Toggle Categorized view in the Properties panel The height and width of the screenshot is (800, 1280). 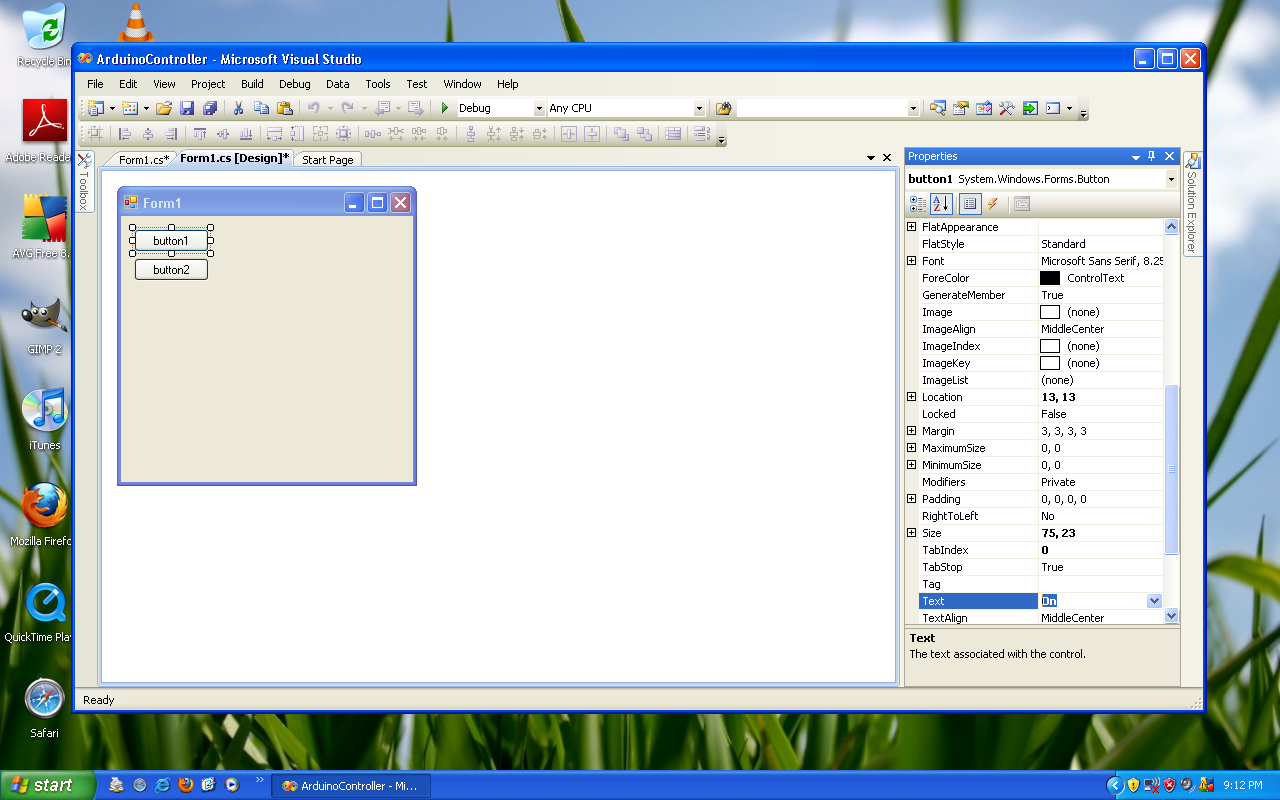pos(918,204)
